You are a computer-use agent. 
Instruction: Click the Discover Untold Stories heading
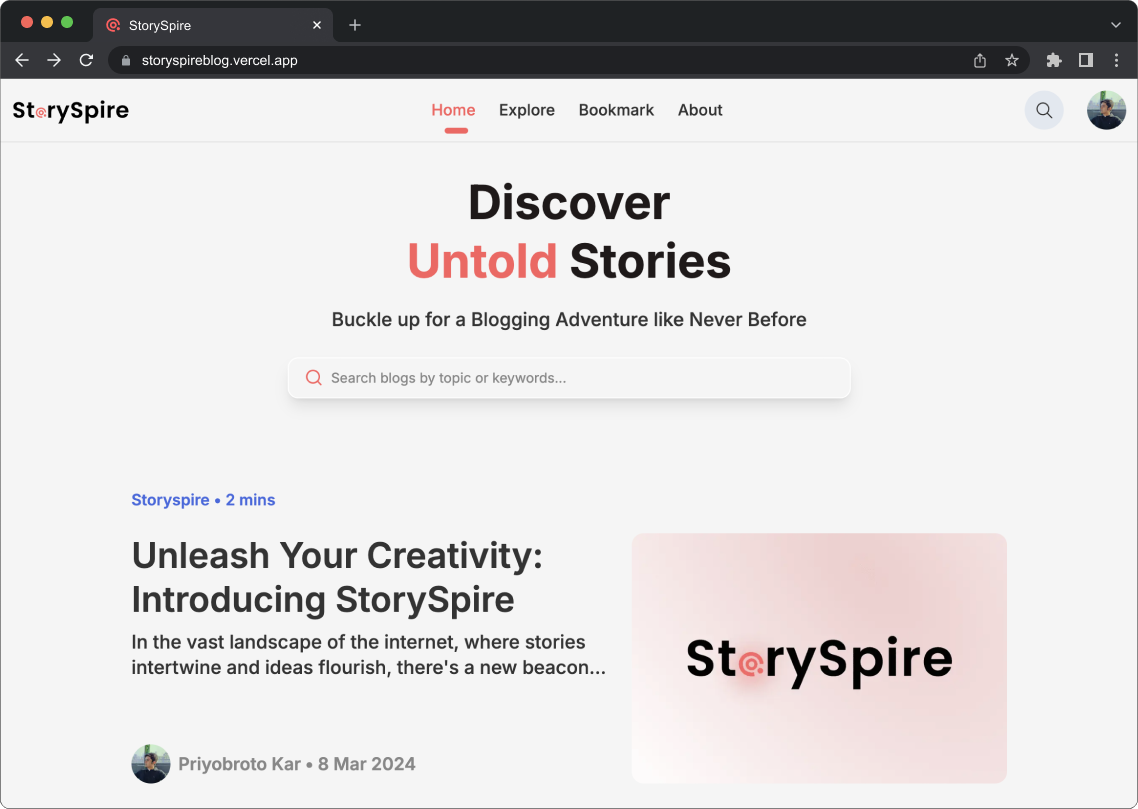[x=569, y=231]
